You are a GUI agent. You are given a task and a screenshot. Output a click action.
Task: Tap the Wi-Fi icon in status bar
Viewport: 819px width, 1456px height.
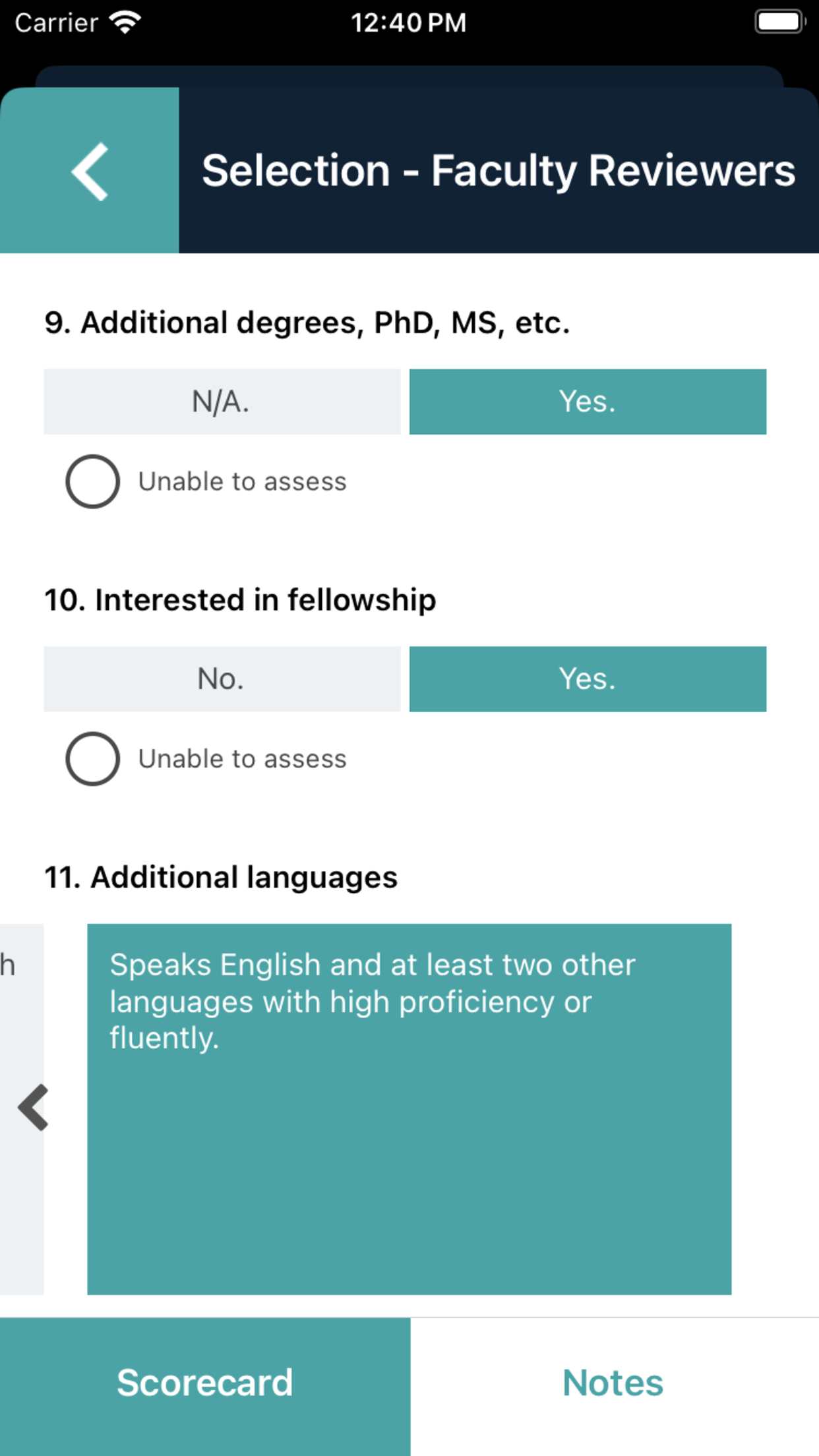click(125, 22)
